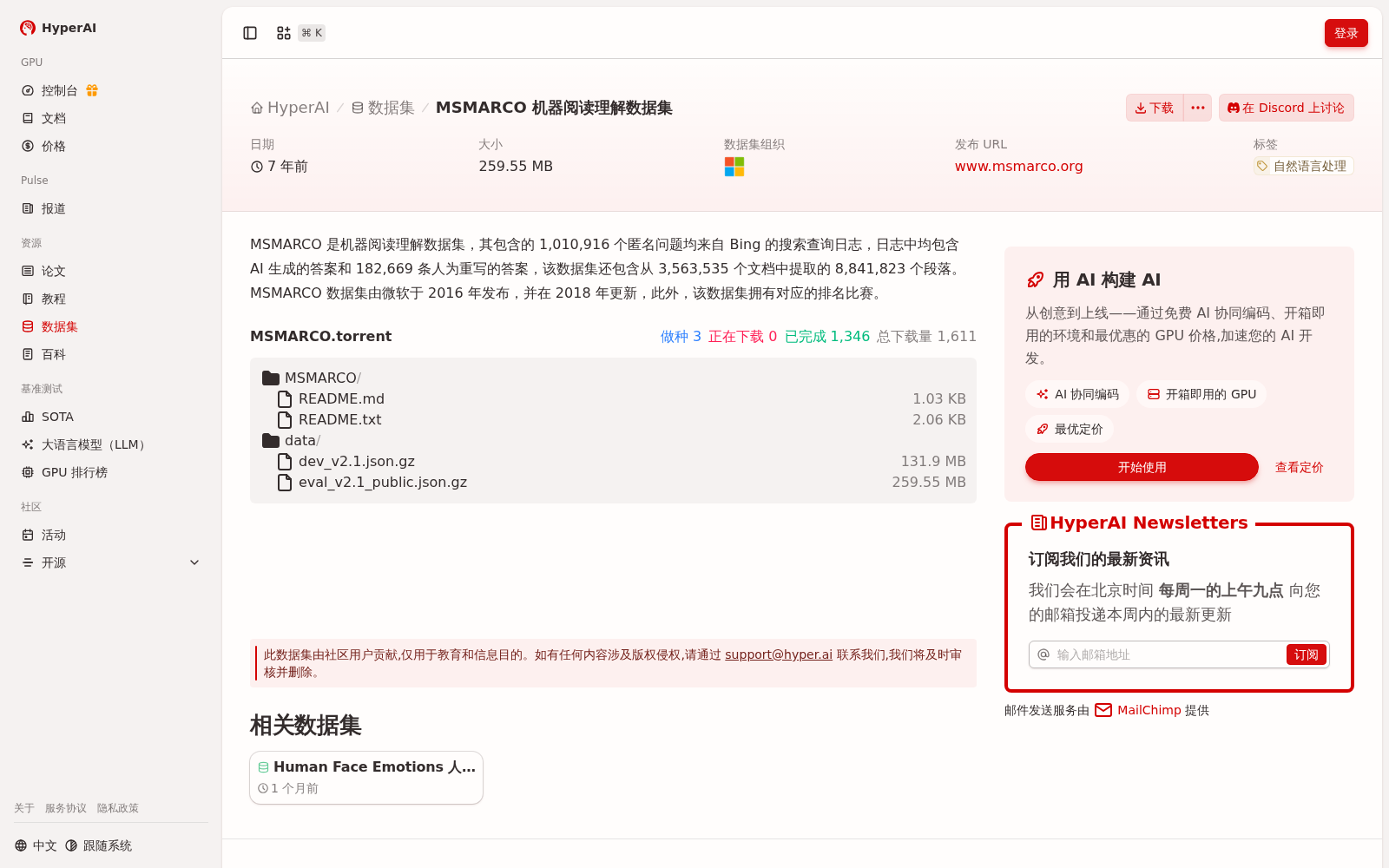The height and width of the screenshot is (868, 1389).
Task: Click the 下载 button
Action: pos(1155,108)
